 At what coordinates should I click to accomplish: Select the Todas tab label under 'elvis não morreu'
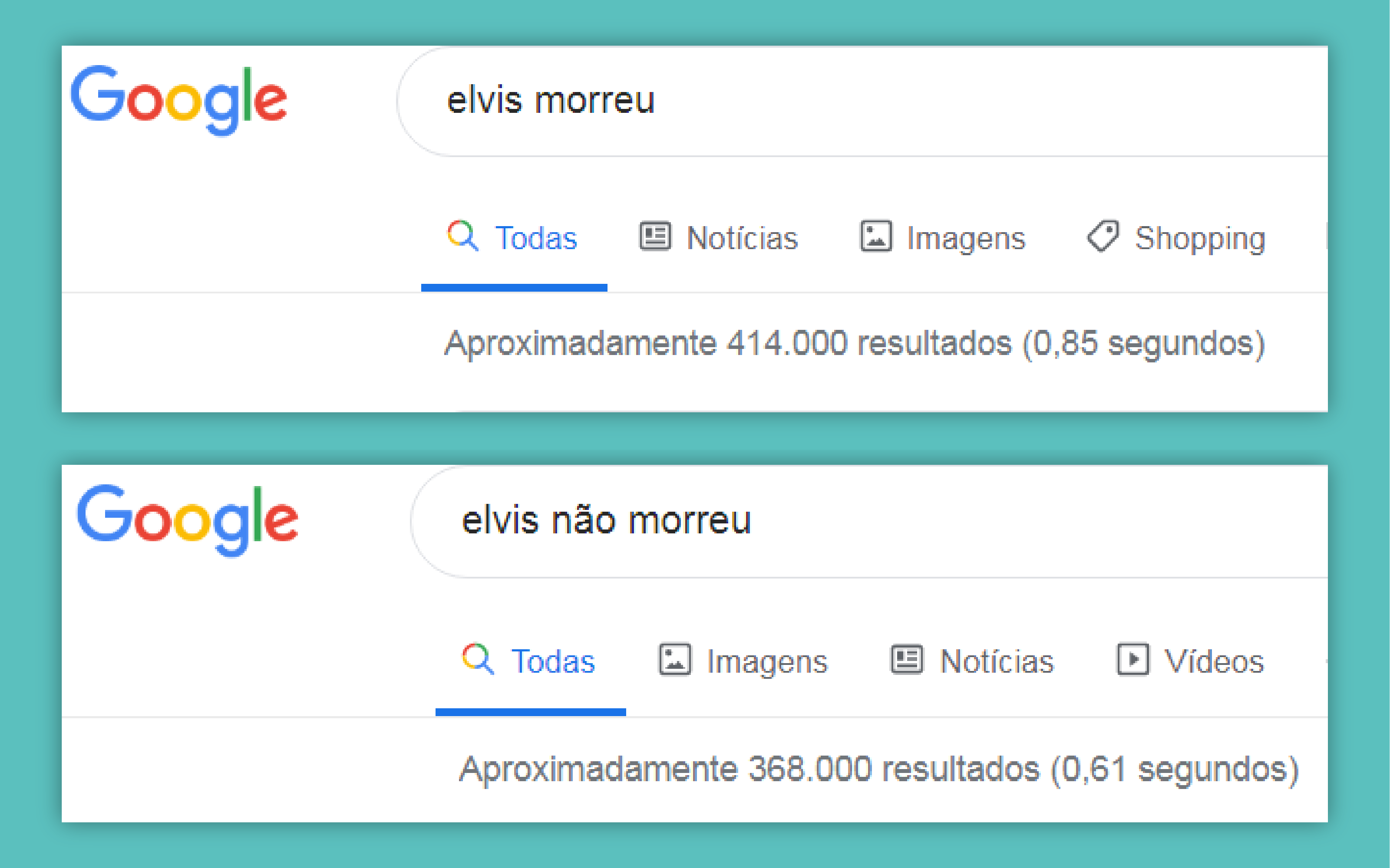coord(552,661)
